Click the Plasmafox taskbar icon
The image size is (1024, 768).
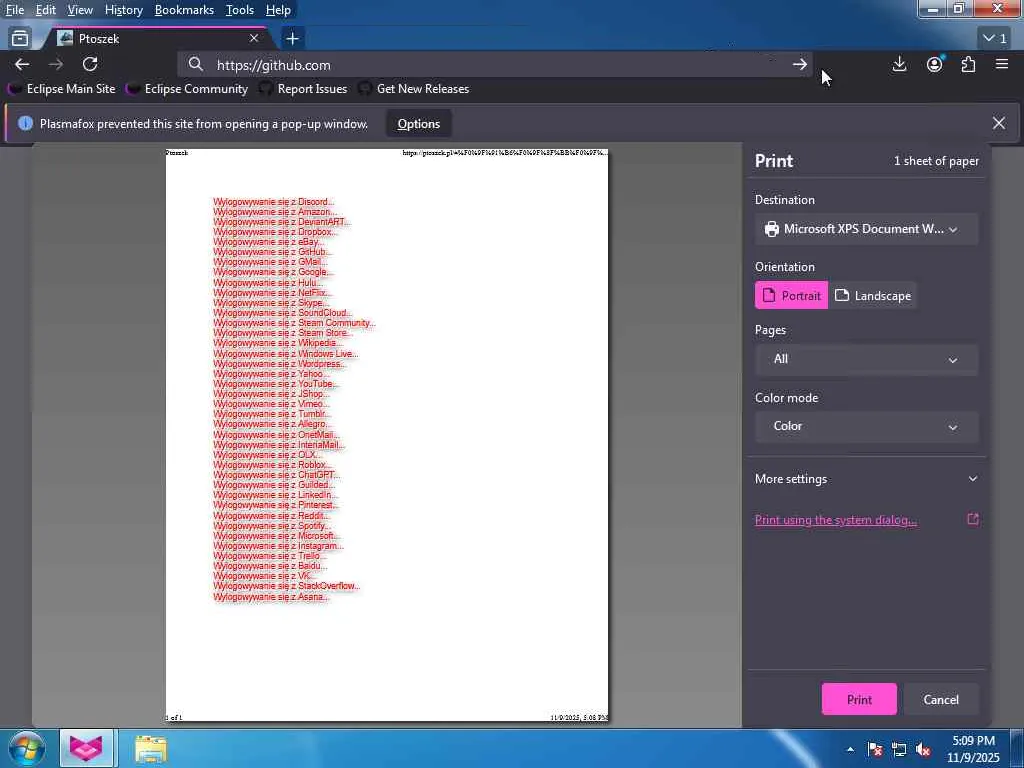(86, 748)
